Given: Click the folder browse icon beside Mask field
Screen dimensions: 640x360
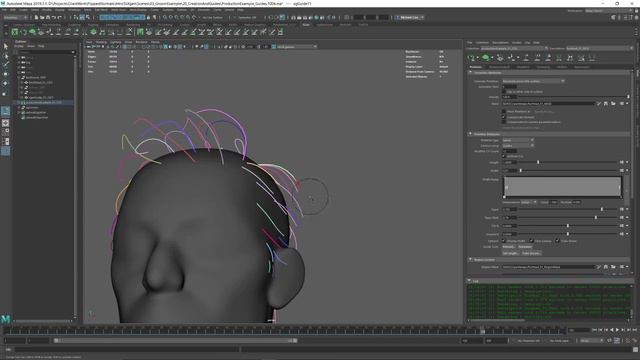Looking at the screenshot, I should [x=613, y=104].
